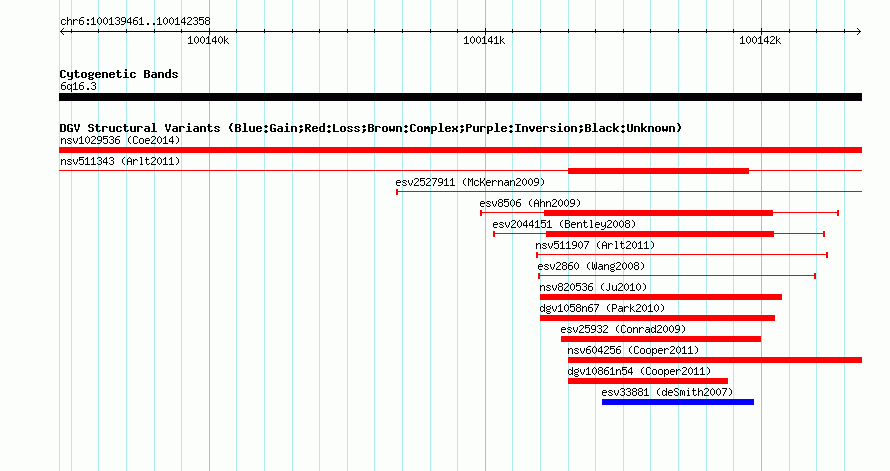Open the dgv10861n54 (Cooper2011) variant label

pos(639,371)
